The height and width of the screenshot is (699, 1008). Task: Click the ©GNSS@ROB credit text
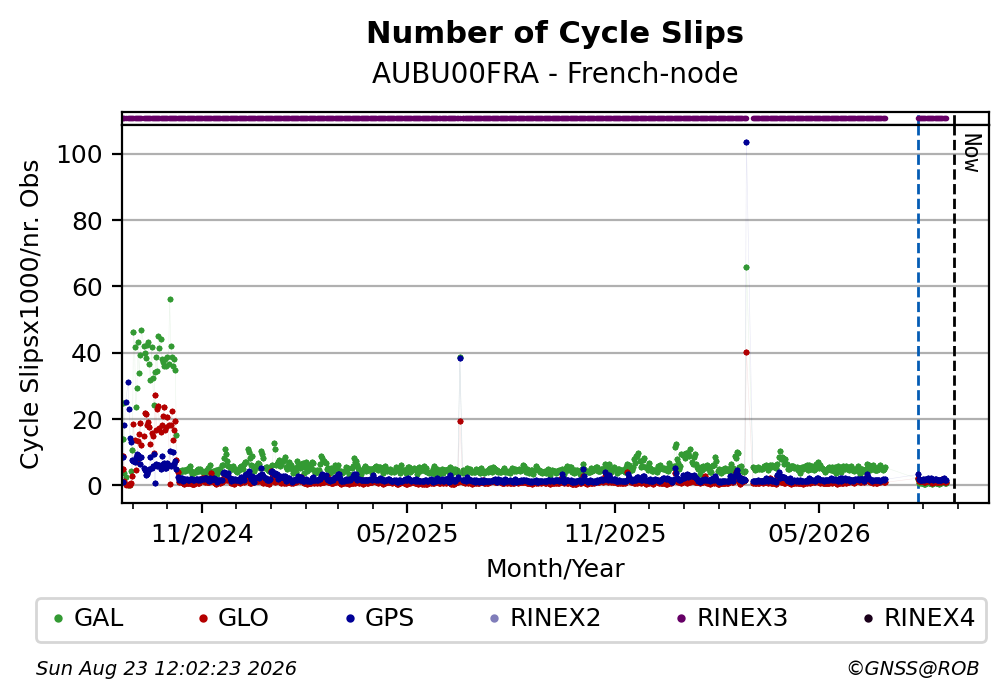click(913, 669)
